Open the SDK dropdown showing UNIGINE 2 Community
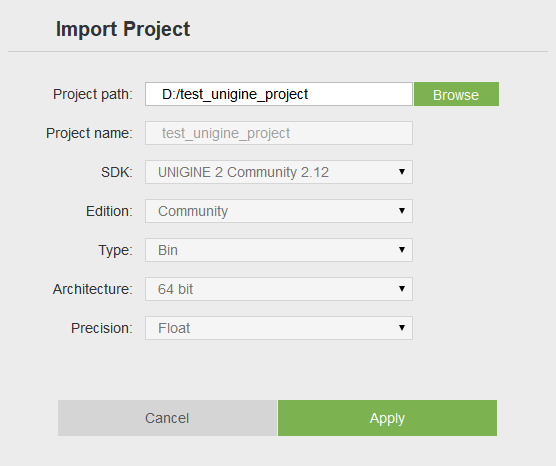Image resolution: width=556 pixels, height=466 pixels. coord(279,172)
